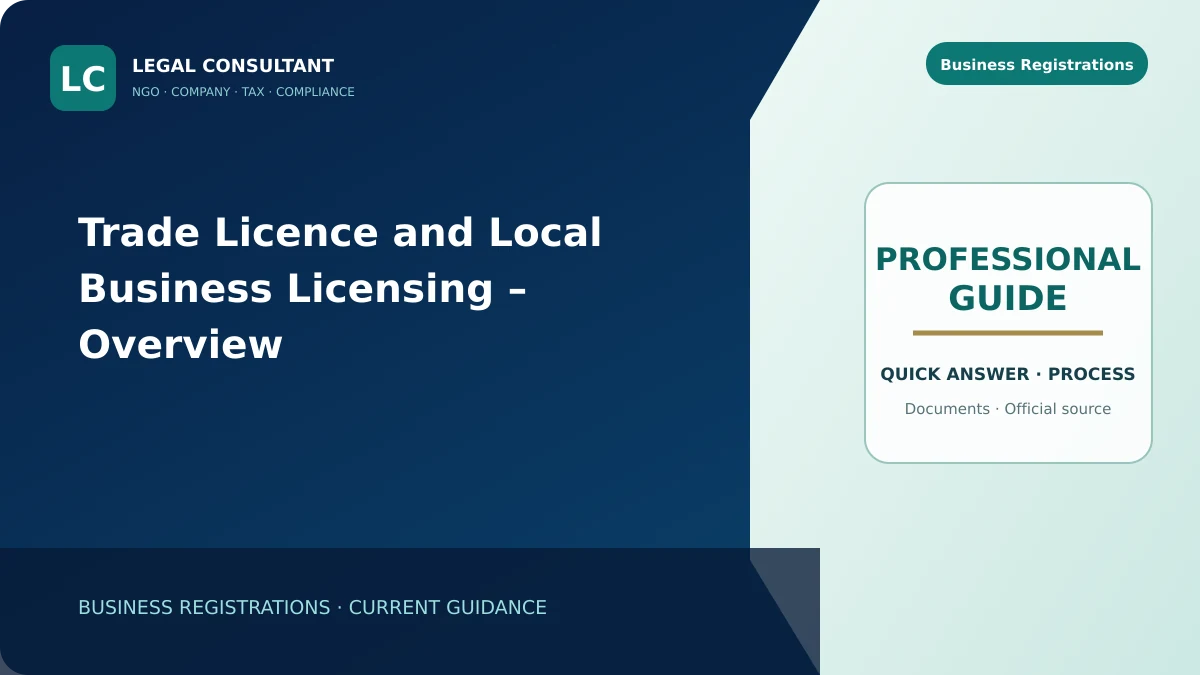Image resolution: width=1200 pixels, height=675 pixels.
Task: Click the Trade Licence and Local Business Licensing title
Action: point(340,288)
